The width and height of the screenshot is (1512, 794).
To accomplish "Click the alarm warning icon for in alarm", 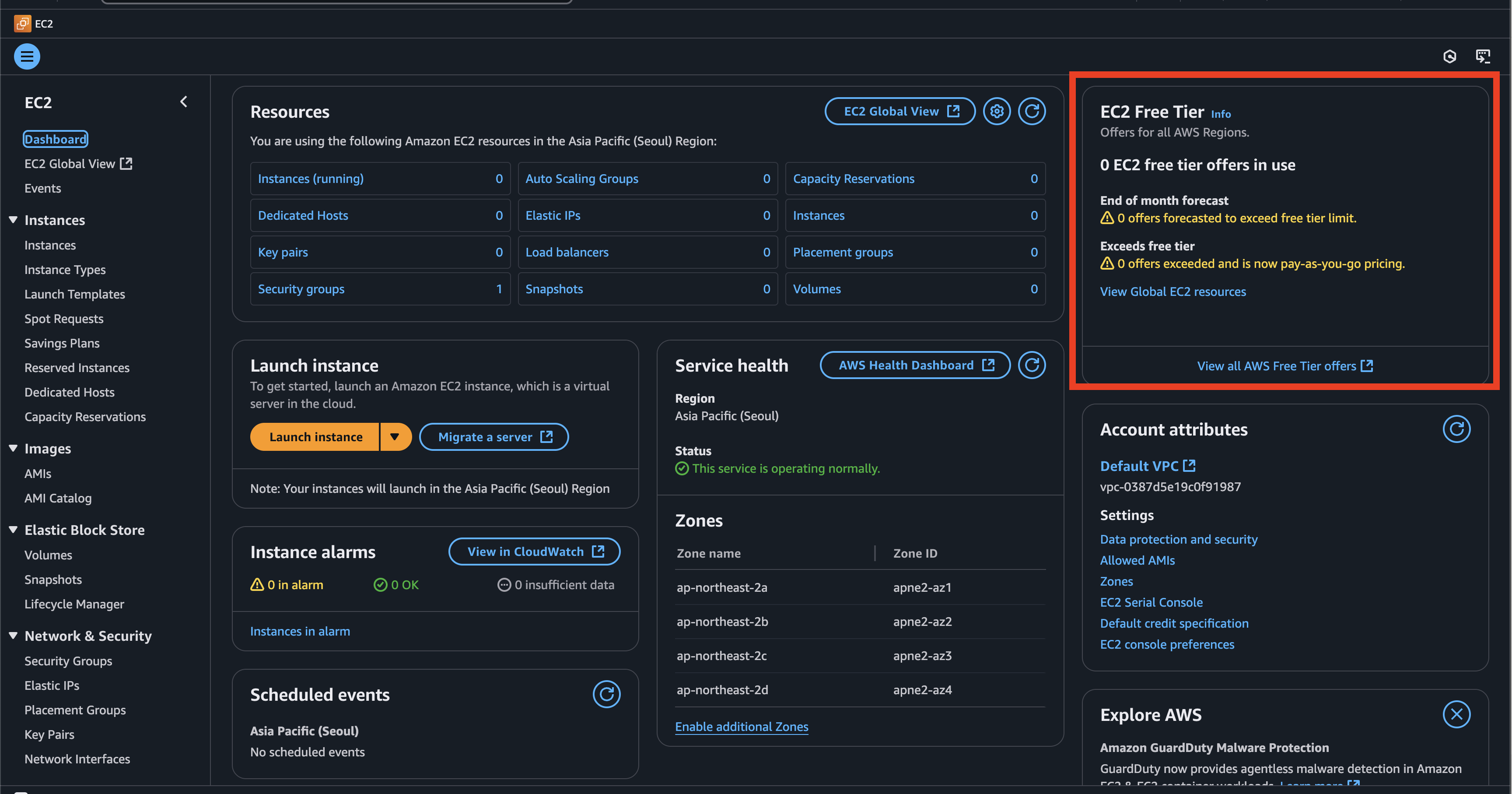I will tap(257, 584).
